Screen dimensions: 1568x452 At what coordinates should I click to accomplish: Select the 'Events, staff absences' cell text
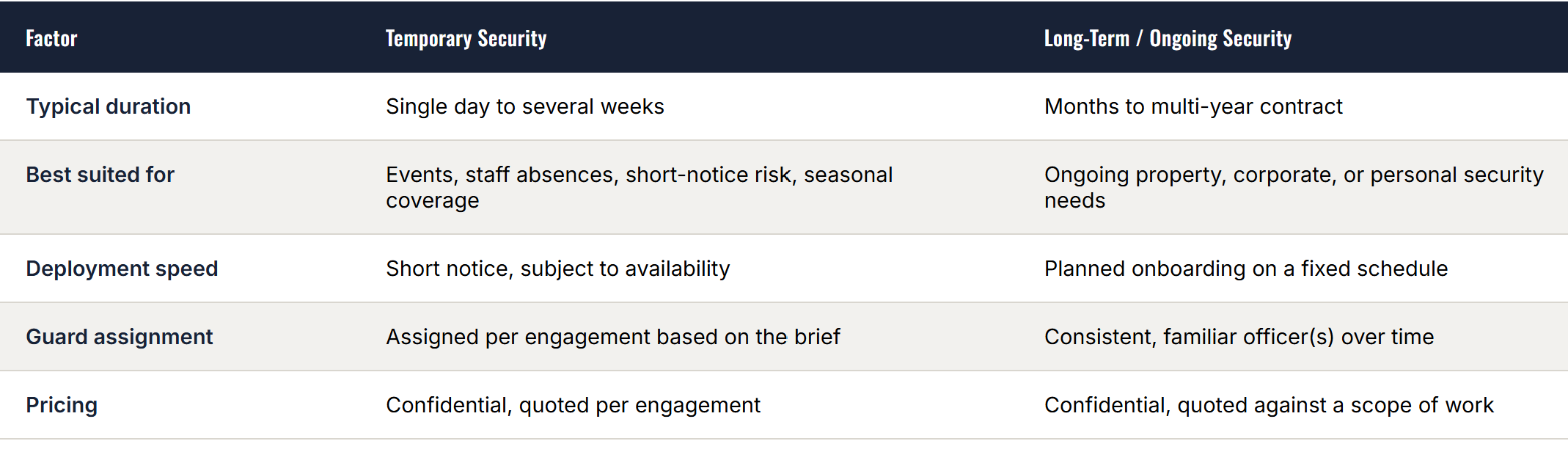click(x=640, y=187)
